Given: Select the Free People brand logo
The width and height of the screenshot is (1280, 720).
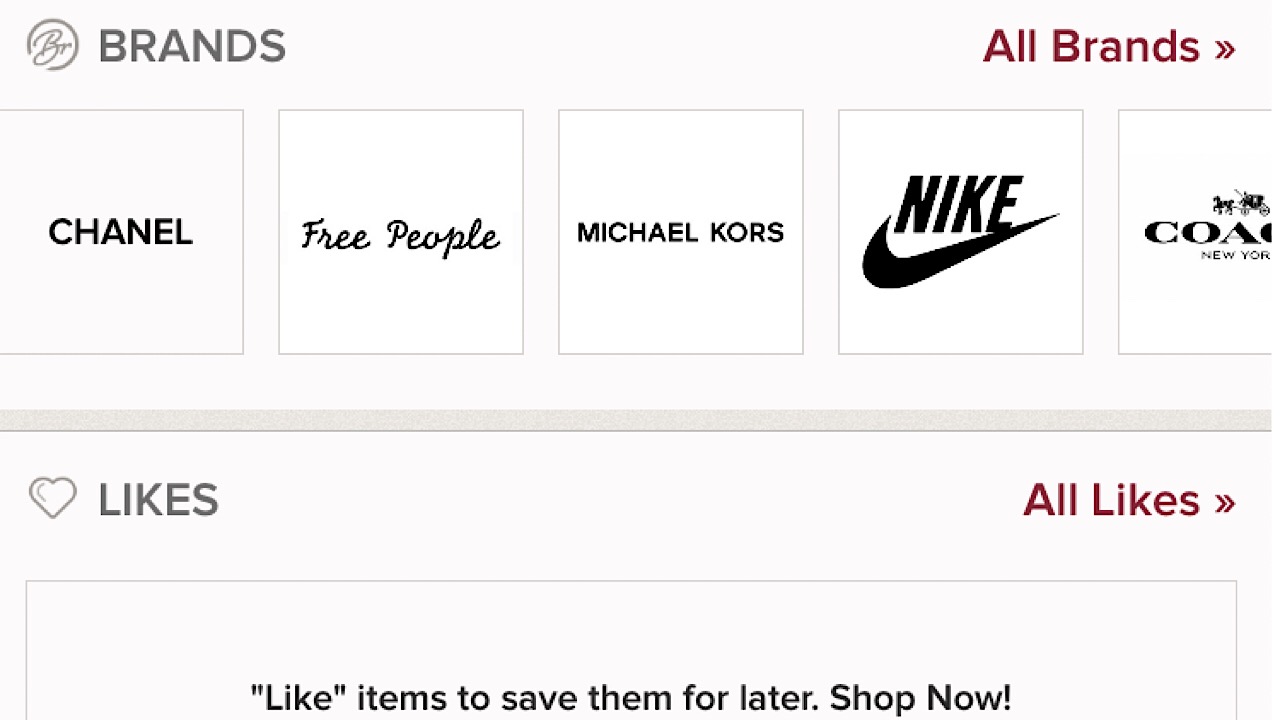Looking at the screenshot, I should tap(400, 235).
